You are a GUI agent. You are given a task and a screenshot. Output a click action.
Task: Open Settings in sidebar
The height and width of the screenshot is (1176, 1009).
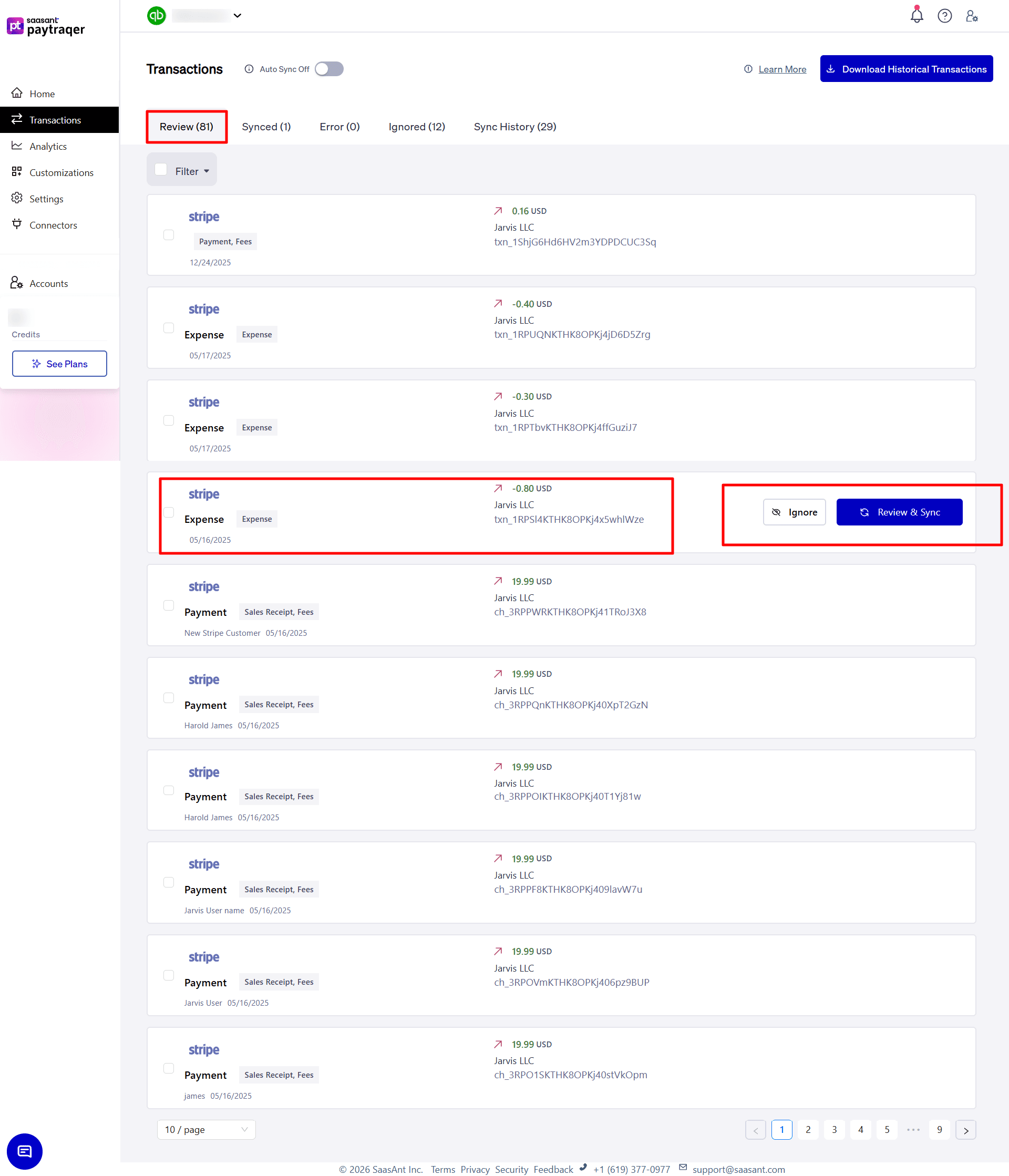46,199
